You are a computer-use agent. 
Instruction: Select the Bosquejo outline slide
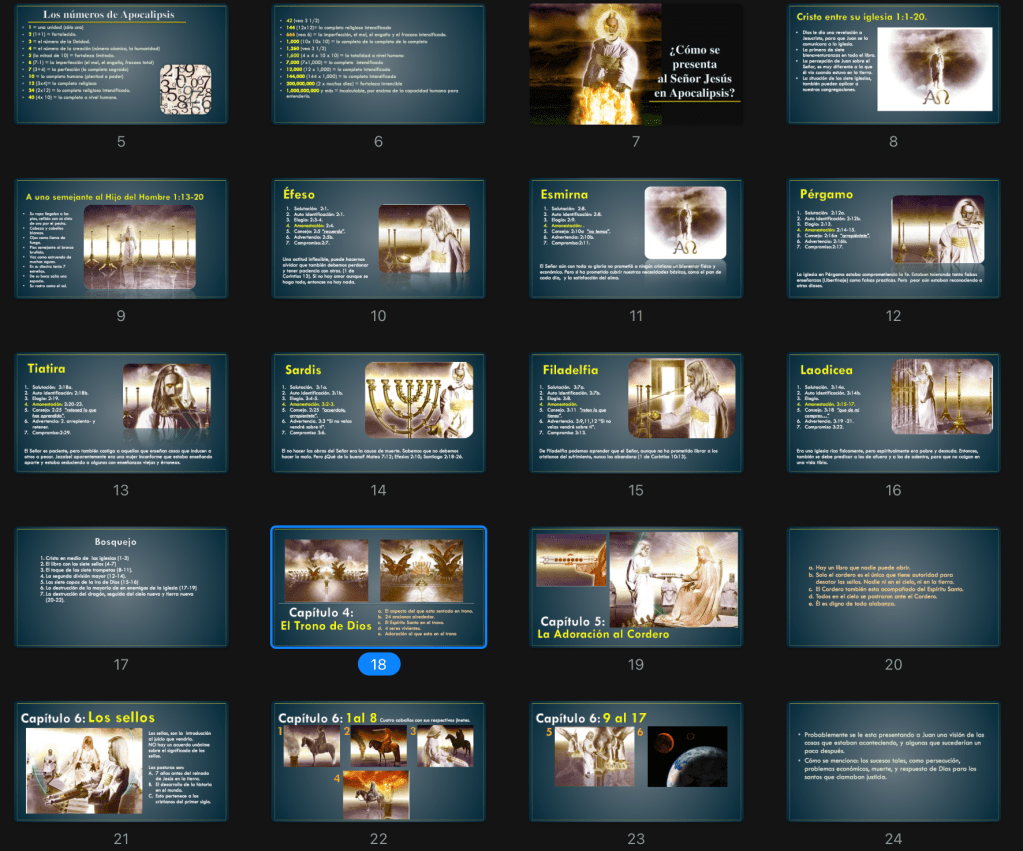click(121, 587)
